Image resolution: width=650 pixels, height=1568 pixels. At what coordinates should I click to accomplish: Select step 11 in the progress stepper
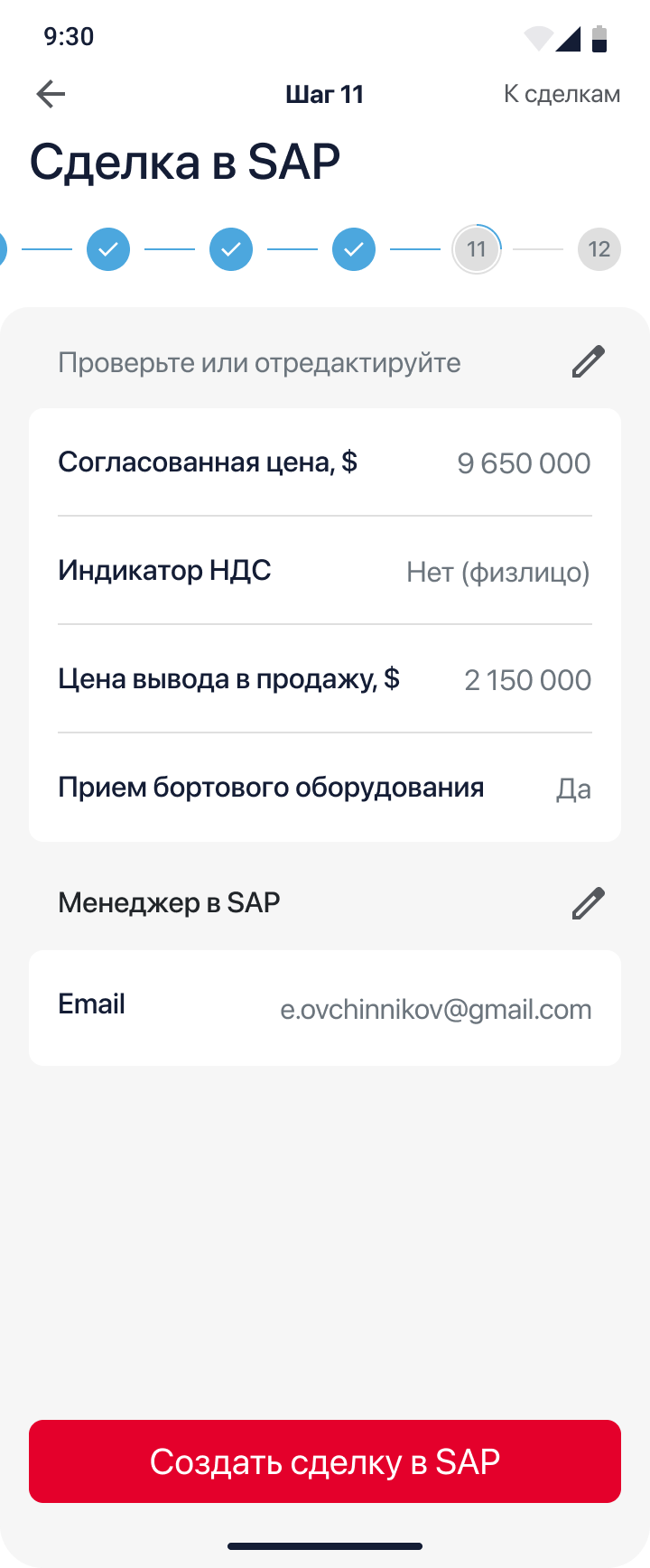coord(477,249)
